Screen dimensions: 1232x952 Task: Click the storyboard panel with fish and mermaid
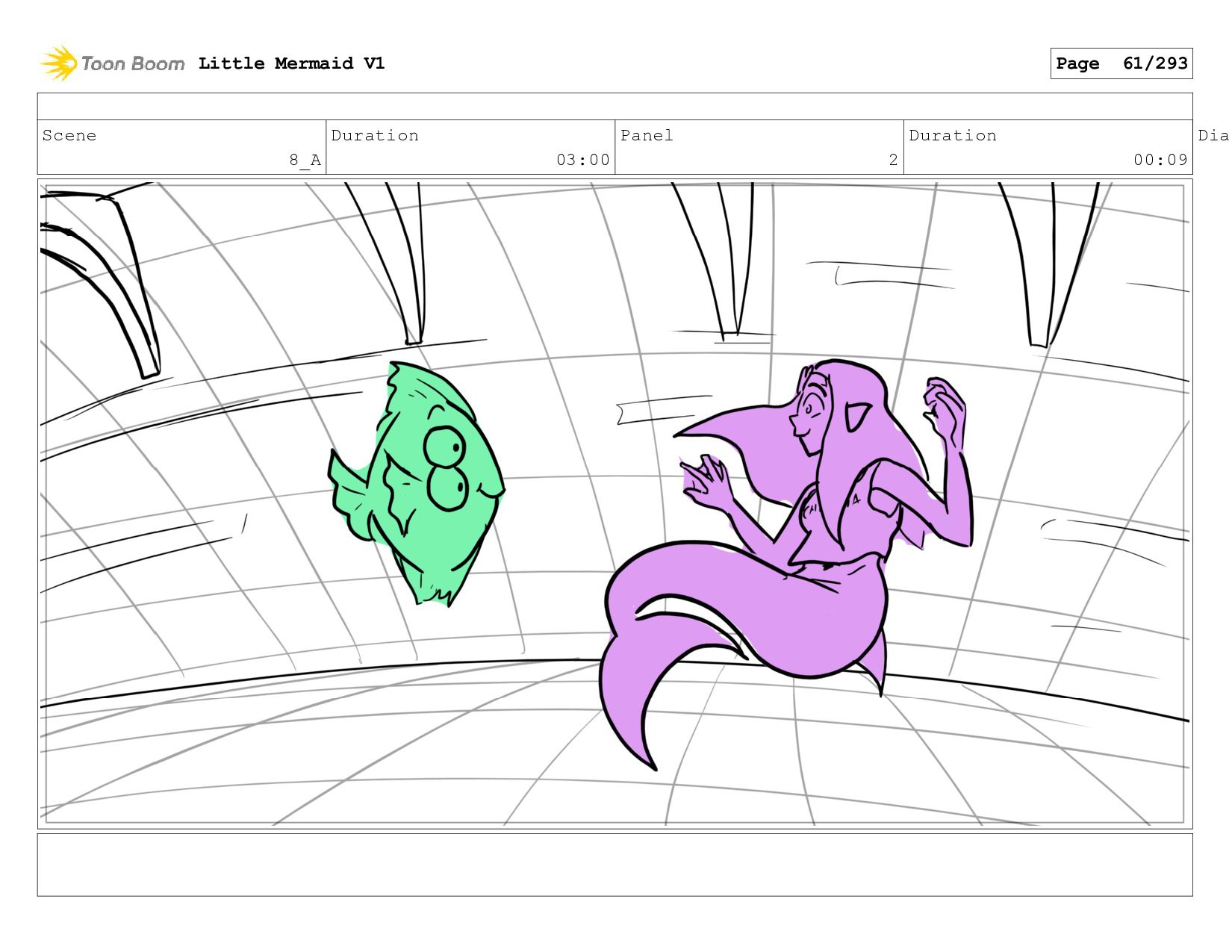pyautogui.click(x=615, y=504)
